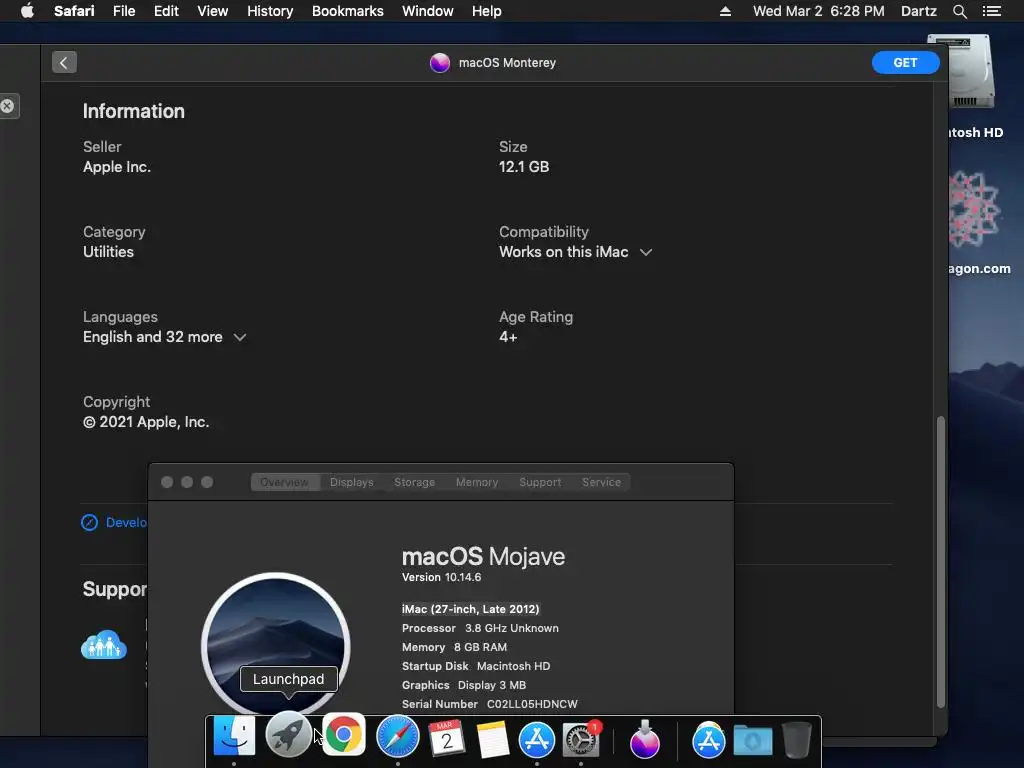
Task: Click the App Store page vertical scrollbar
Action: pos(940,562)
